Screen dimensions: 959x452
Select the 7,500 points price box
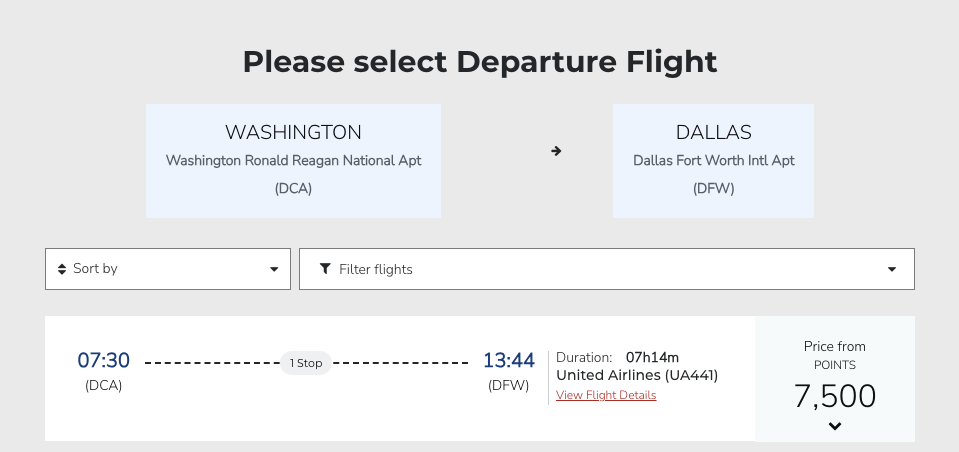(834, 379)
